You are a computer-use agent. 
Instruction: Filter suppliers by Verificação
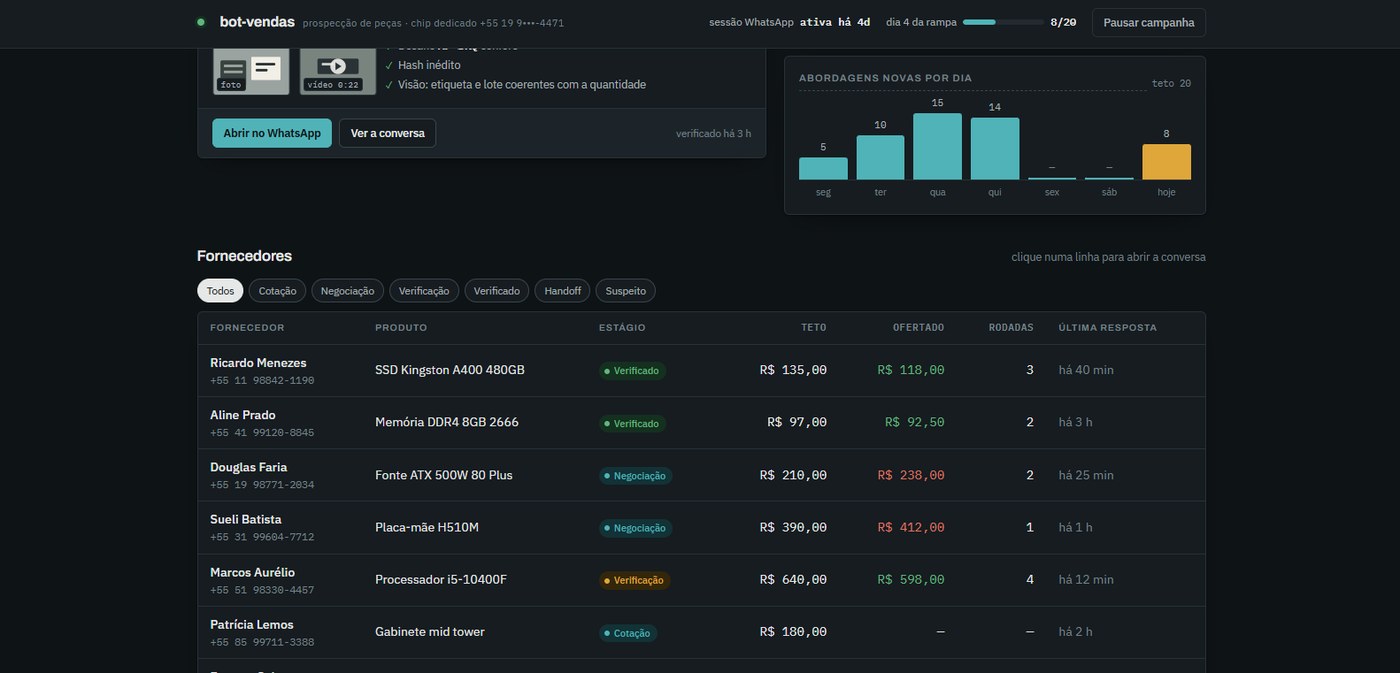(x=424, y=291)
